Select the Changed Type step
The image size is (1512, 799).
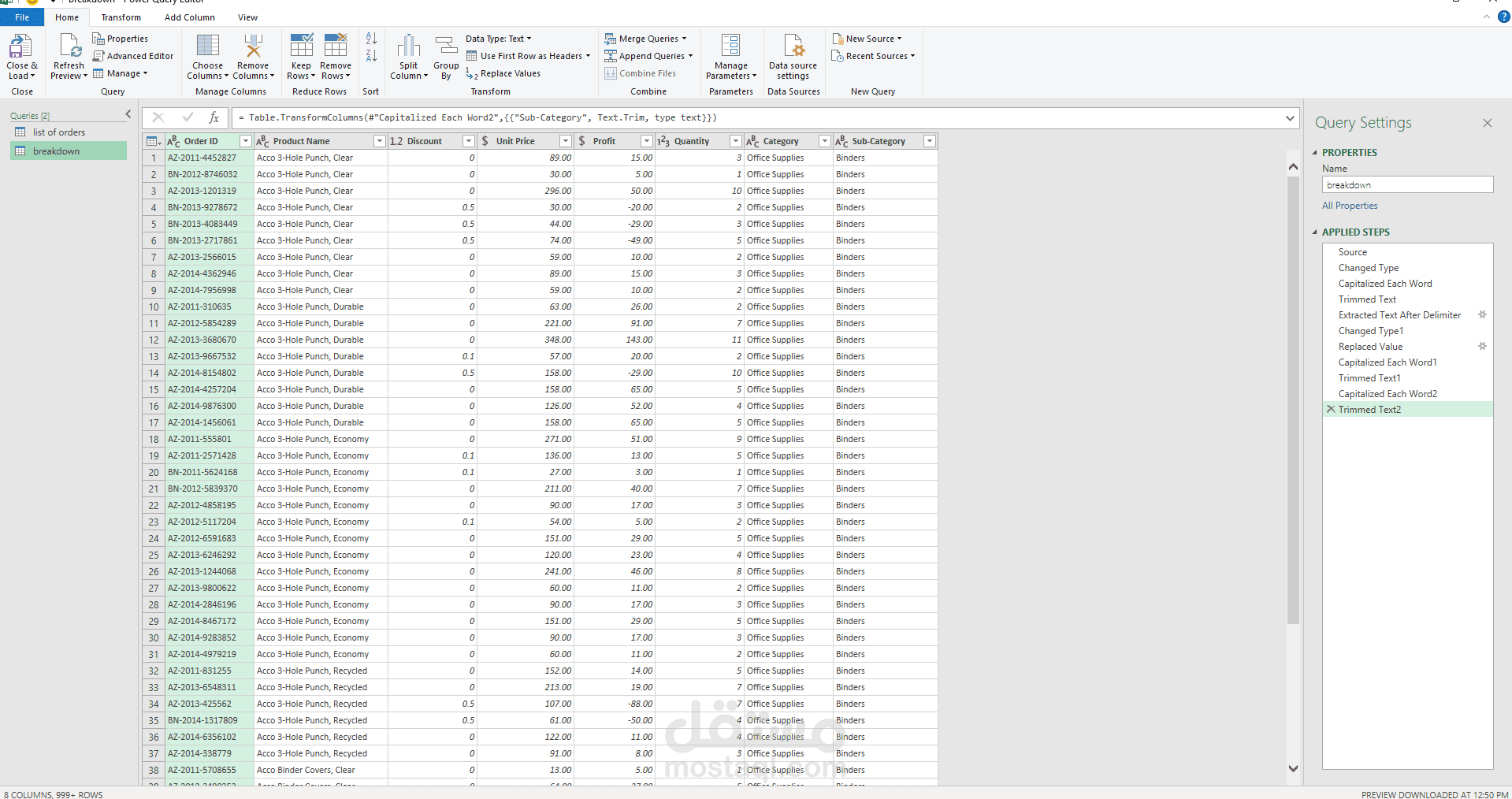click(x=1407, y=268)
